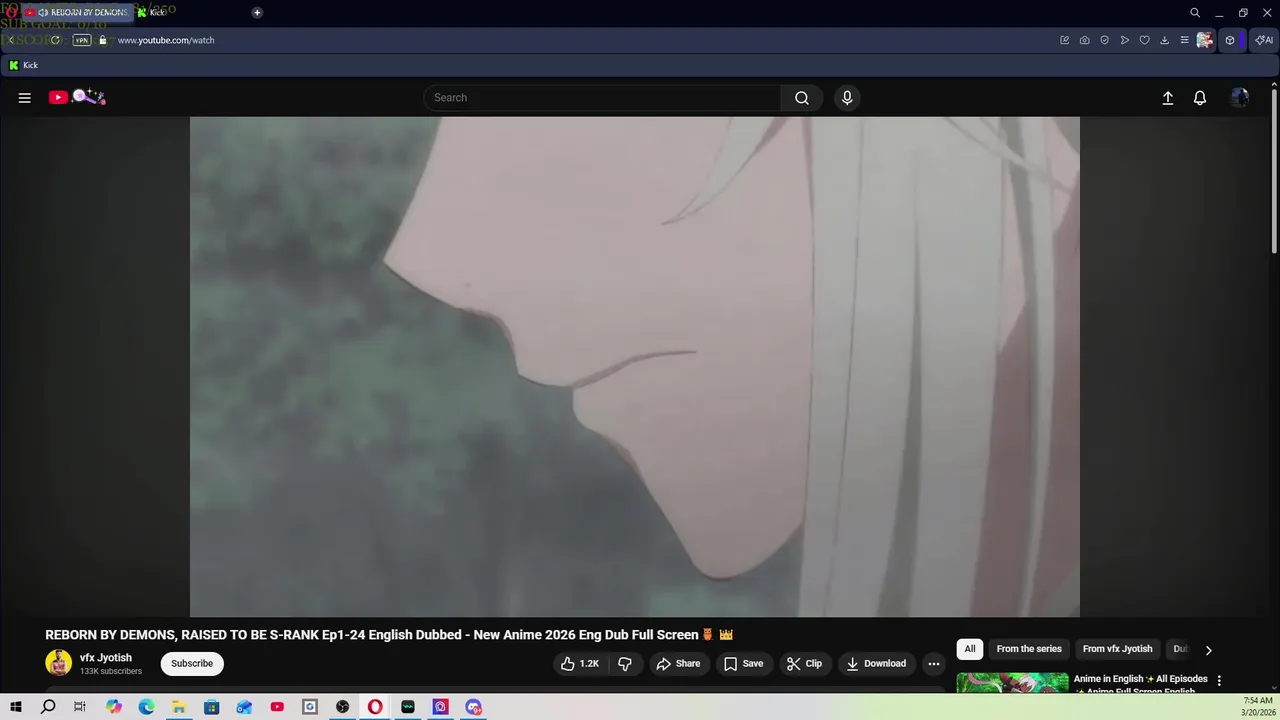Open YouTube notifications bell
The height and width of the screenshot is (720, 1280).
point(1200,98)
